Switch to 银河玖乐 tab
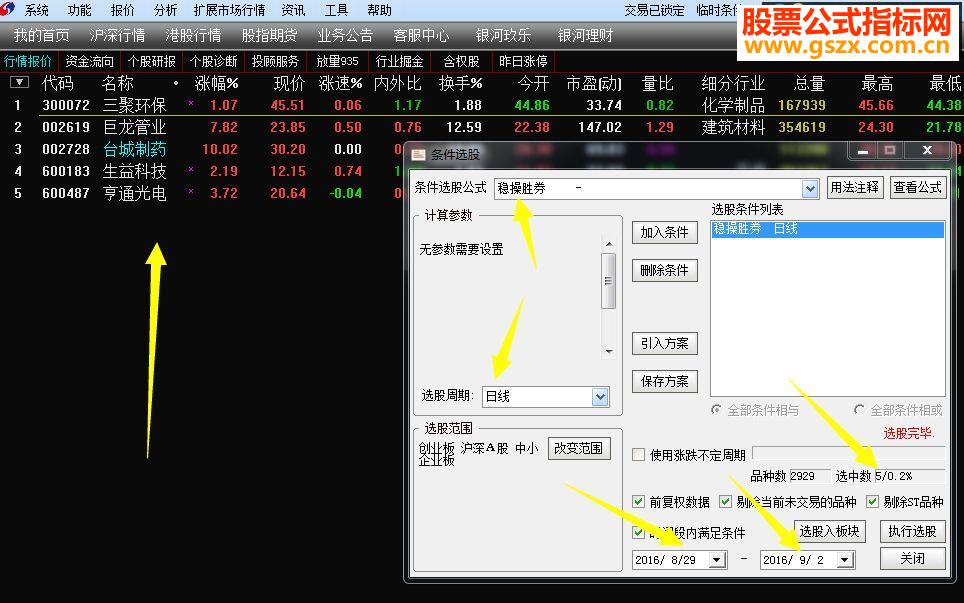Image resolution: width=964 pixels, height=603 pixels. 504,36
